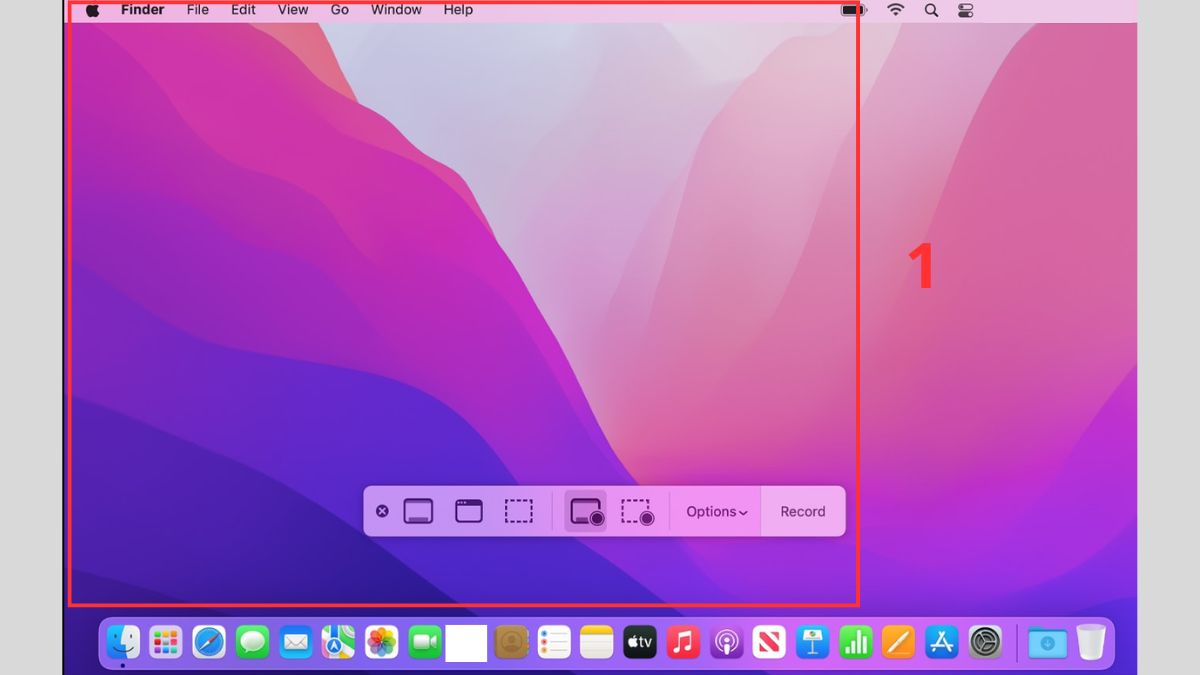
Task: Click the Control Center icon in menu bar
Action: pyautogui.click(x=964, y=10)
